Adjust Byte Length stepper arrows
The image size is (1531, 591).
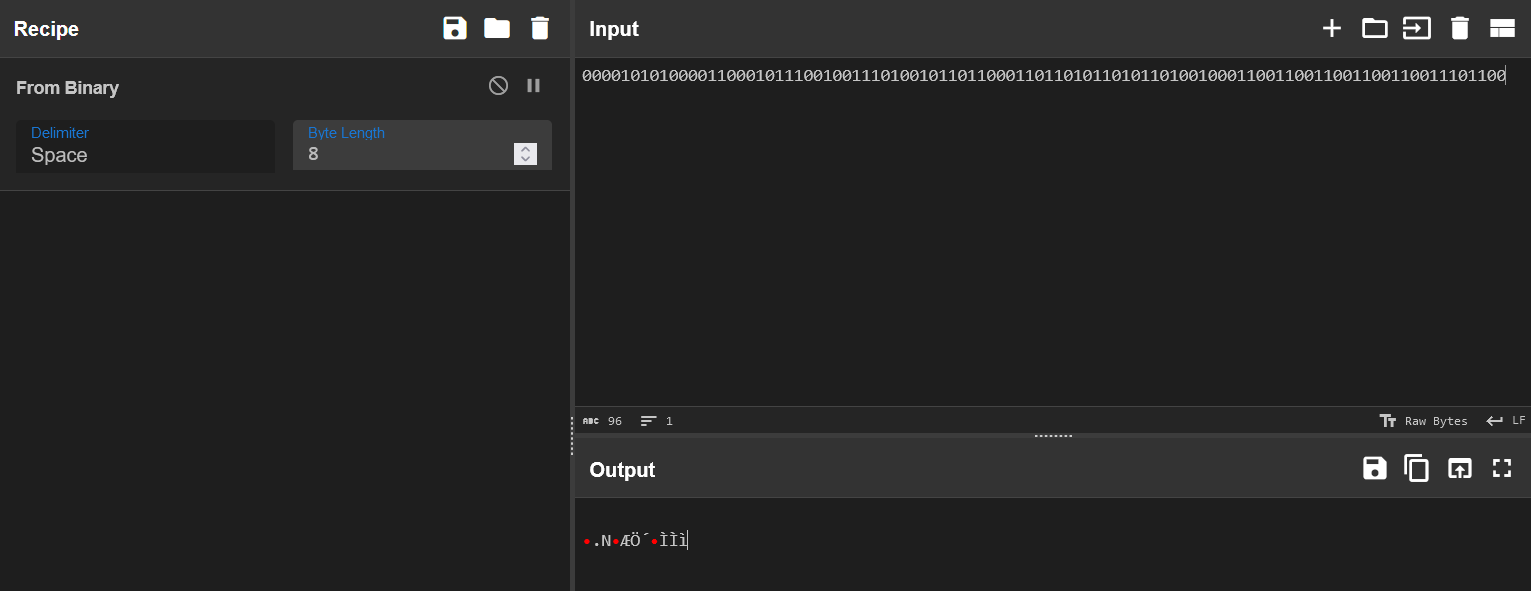click(525, 154)
